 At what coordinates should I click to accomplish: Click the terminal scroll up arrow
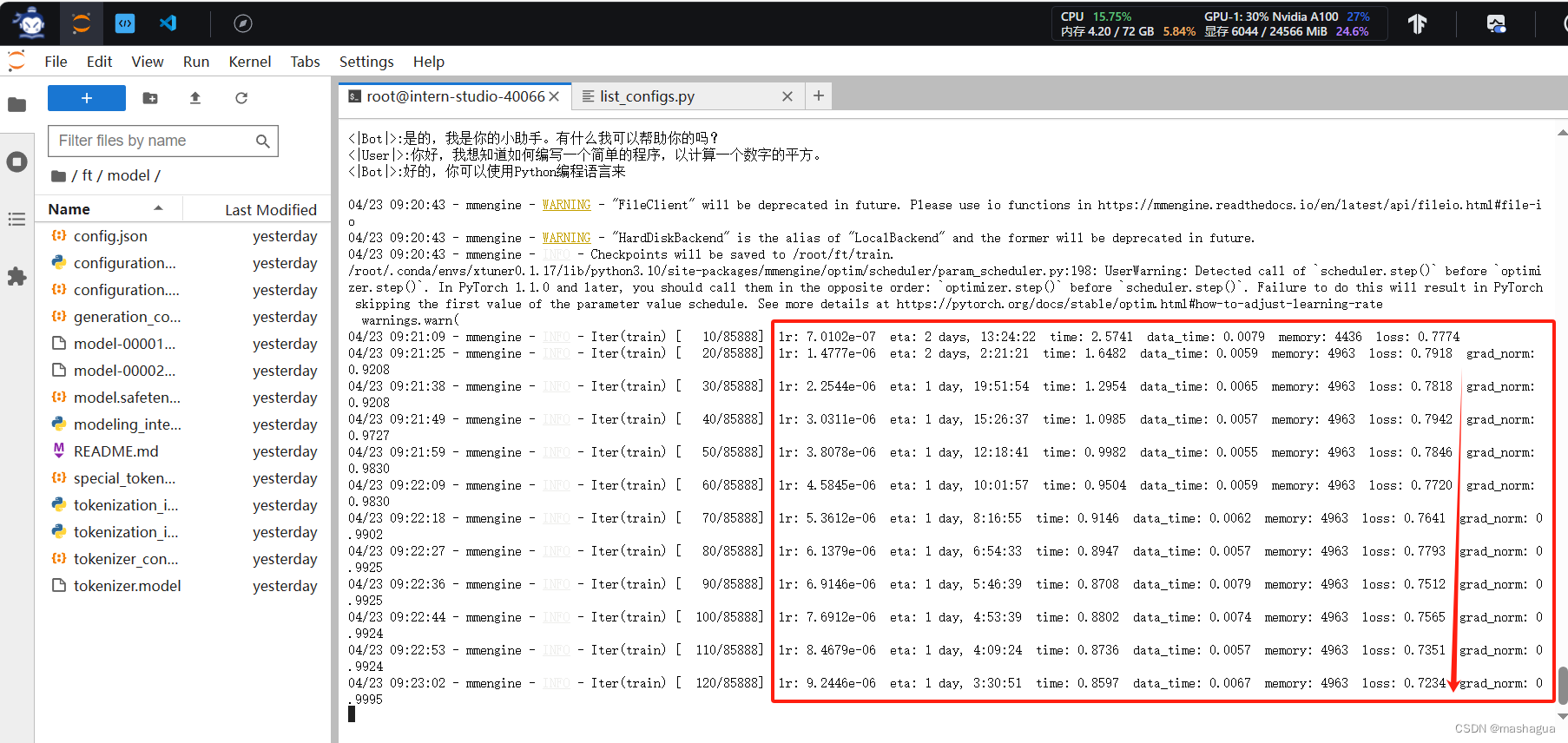(x=1563, y=133)
